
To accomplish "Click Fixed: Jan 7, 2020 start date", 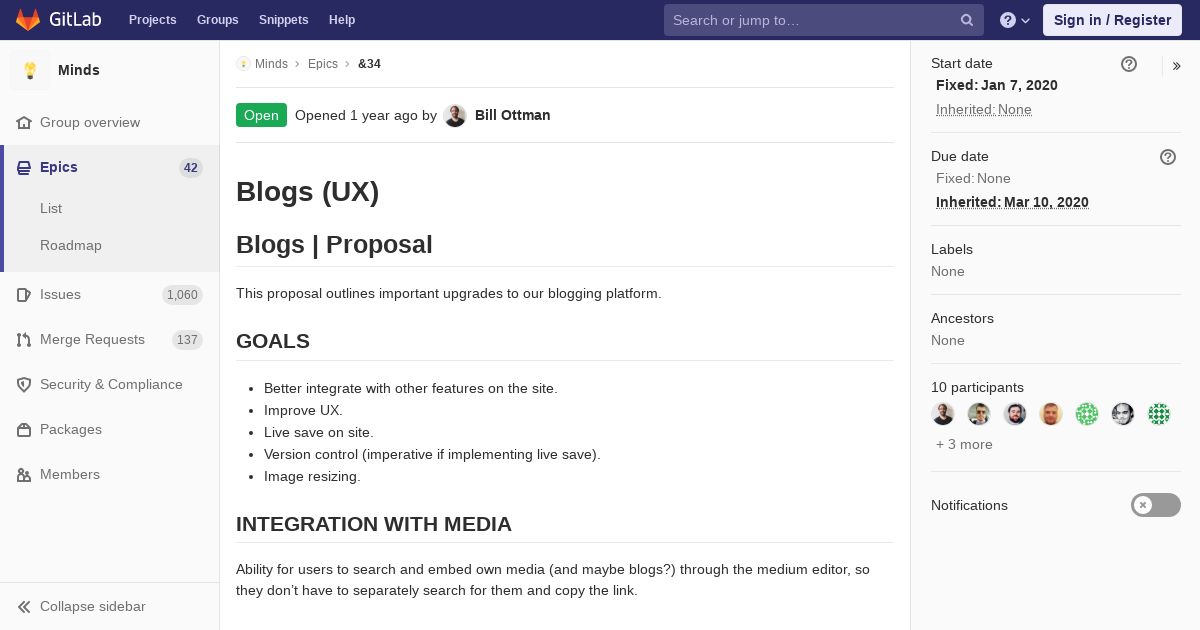I will (997, 85).
